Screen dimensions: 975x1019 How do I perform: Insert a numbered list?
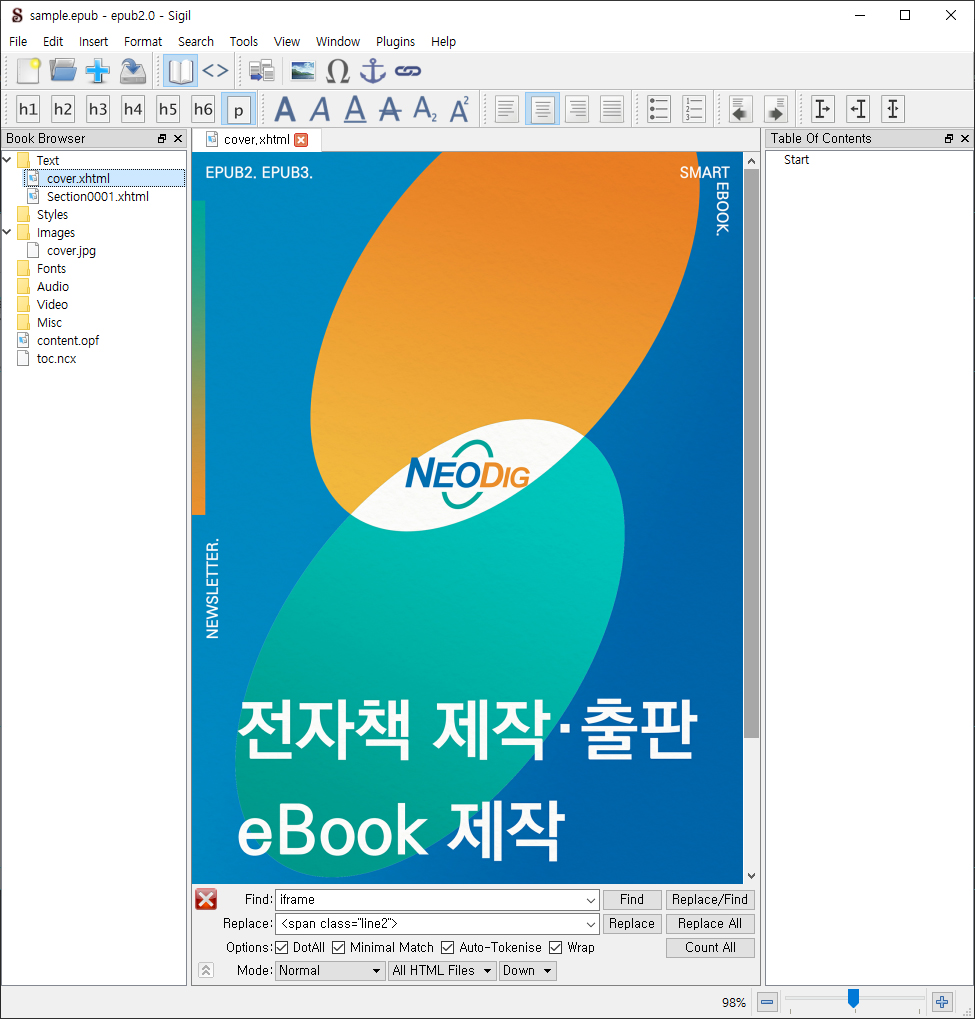(694, 109)
